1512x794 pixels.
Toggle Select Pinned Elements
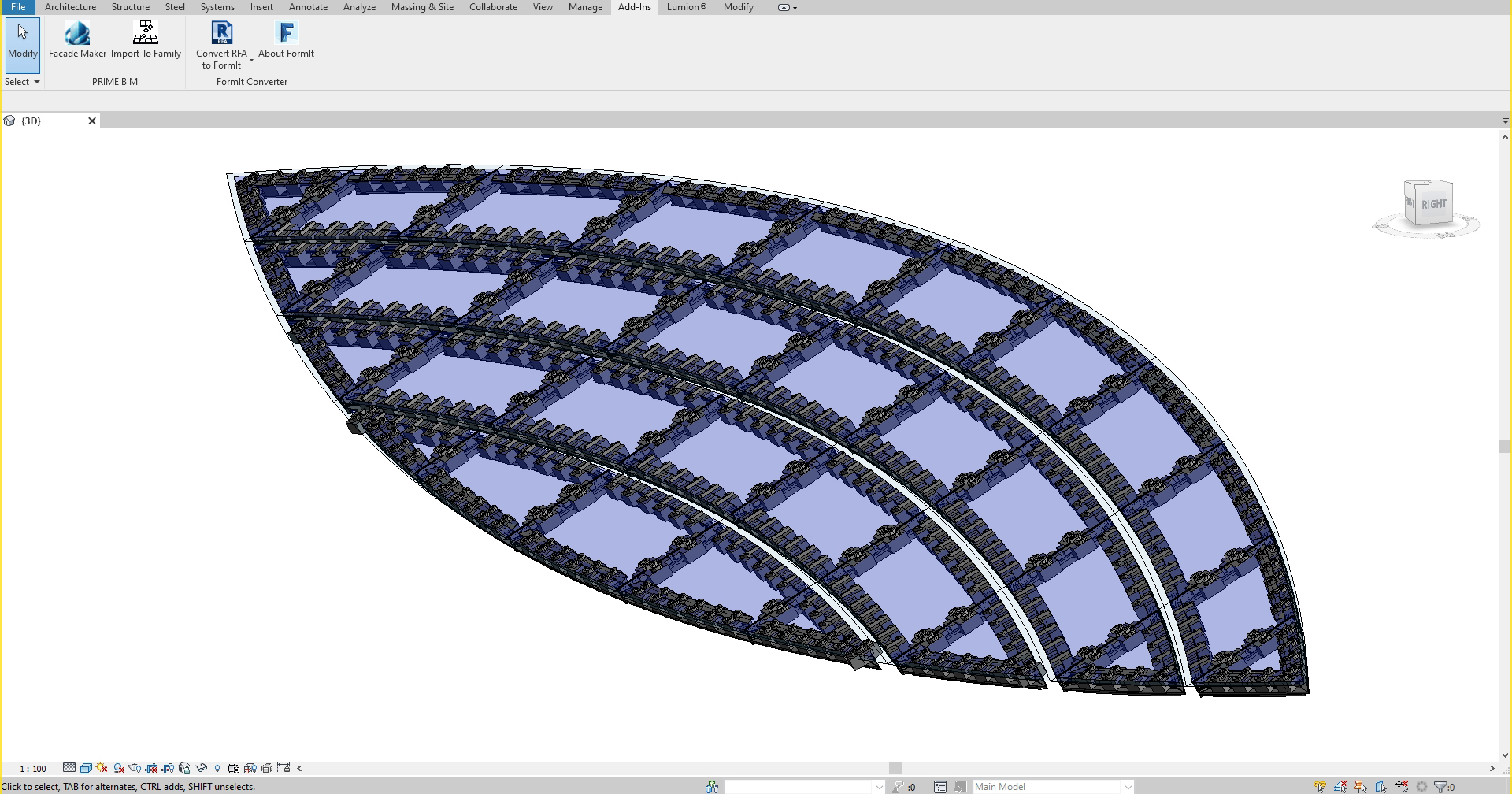(1361, 786)
